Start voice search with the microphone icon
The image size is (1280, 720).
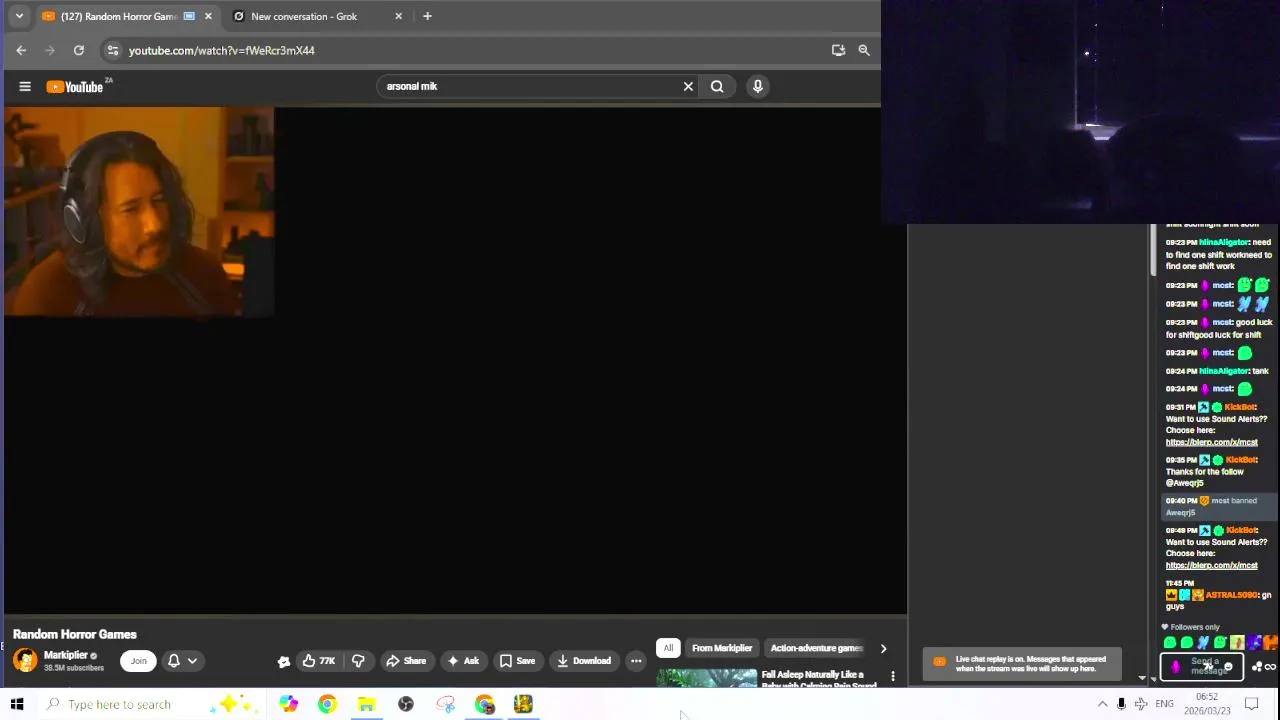pos(758,86)
